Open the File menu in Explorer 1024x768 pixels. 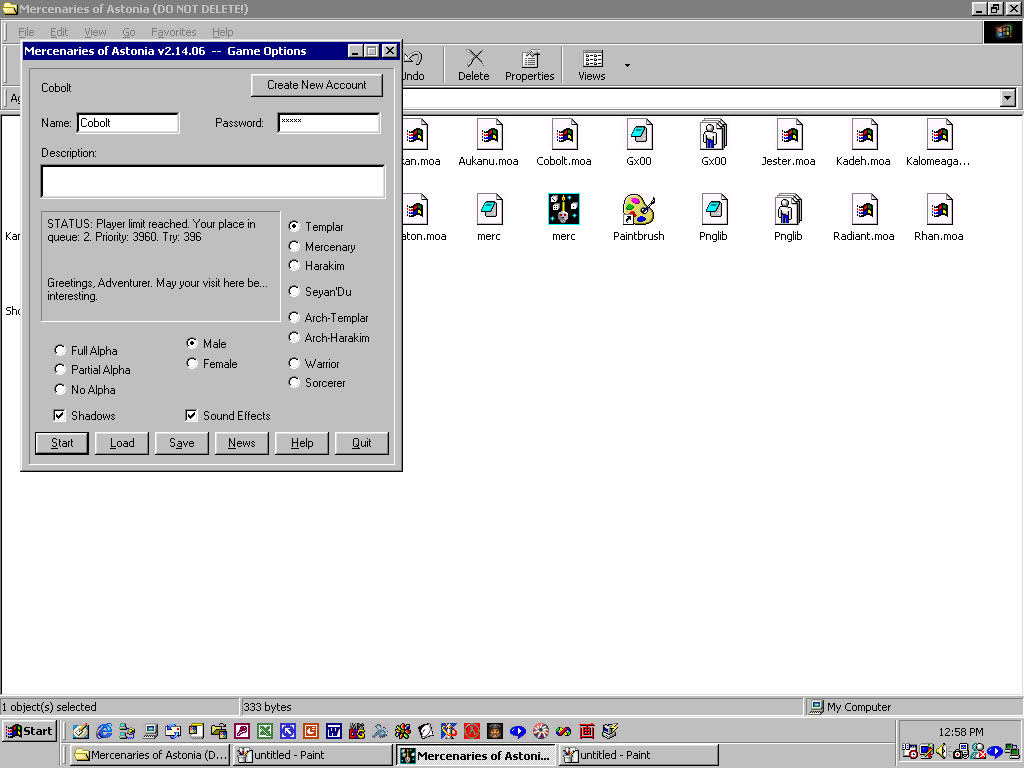(x=26, y=32)
